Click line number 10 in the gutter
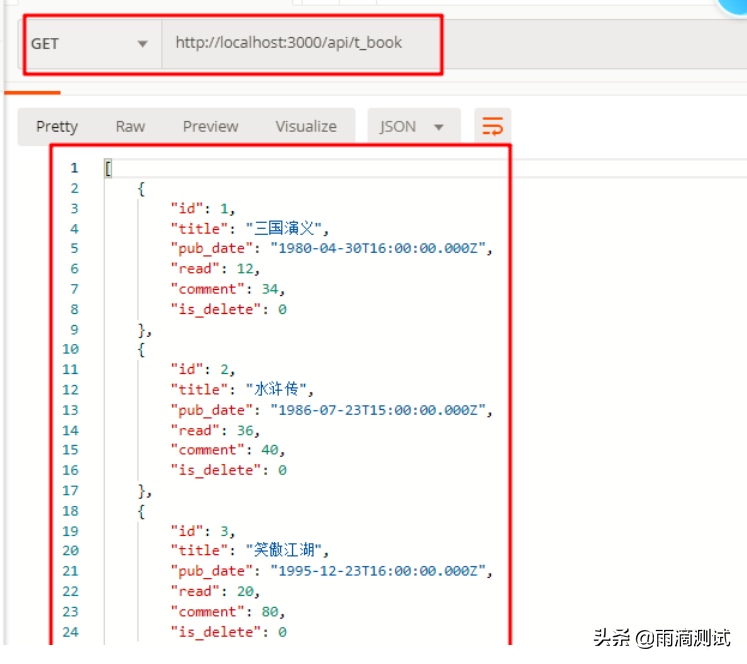The image size is (747, 664). (70, 349)
